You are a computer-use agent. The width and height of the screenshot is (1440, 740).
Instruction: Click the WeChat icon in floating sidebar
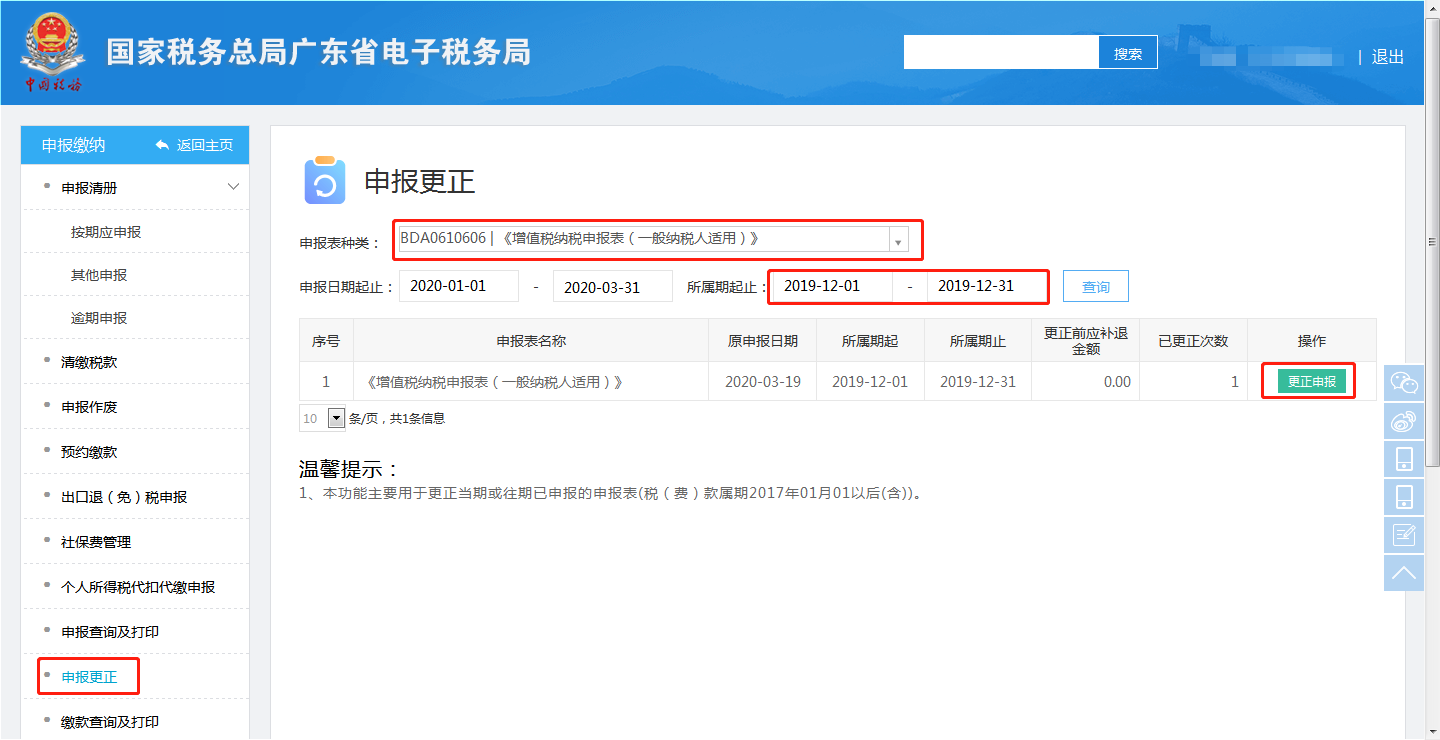click(1404, 383)
